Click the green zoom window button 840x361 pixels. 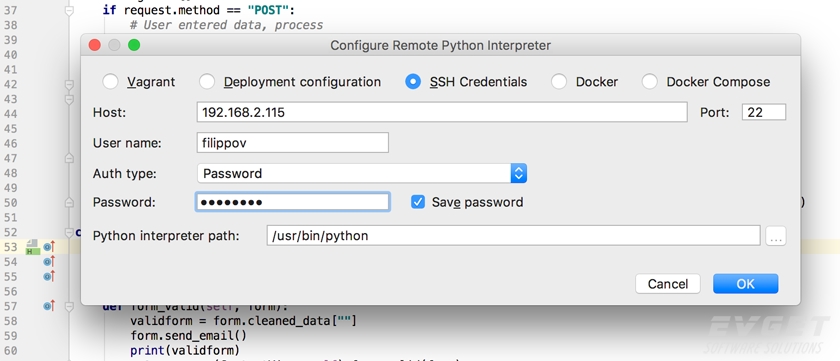point(134,46)
